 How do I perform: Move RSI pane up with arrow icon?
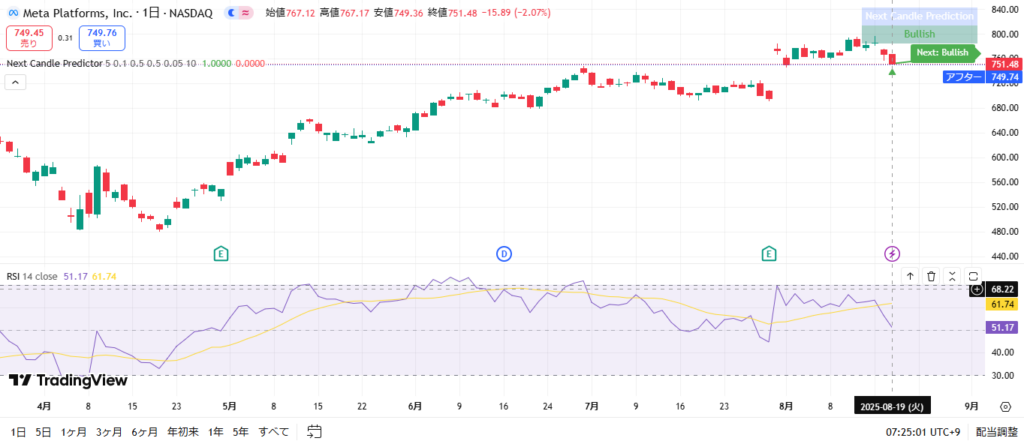910,276
